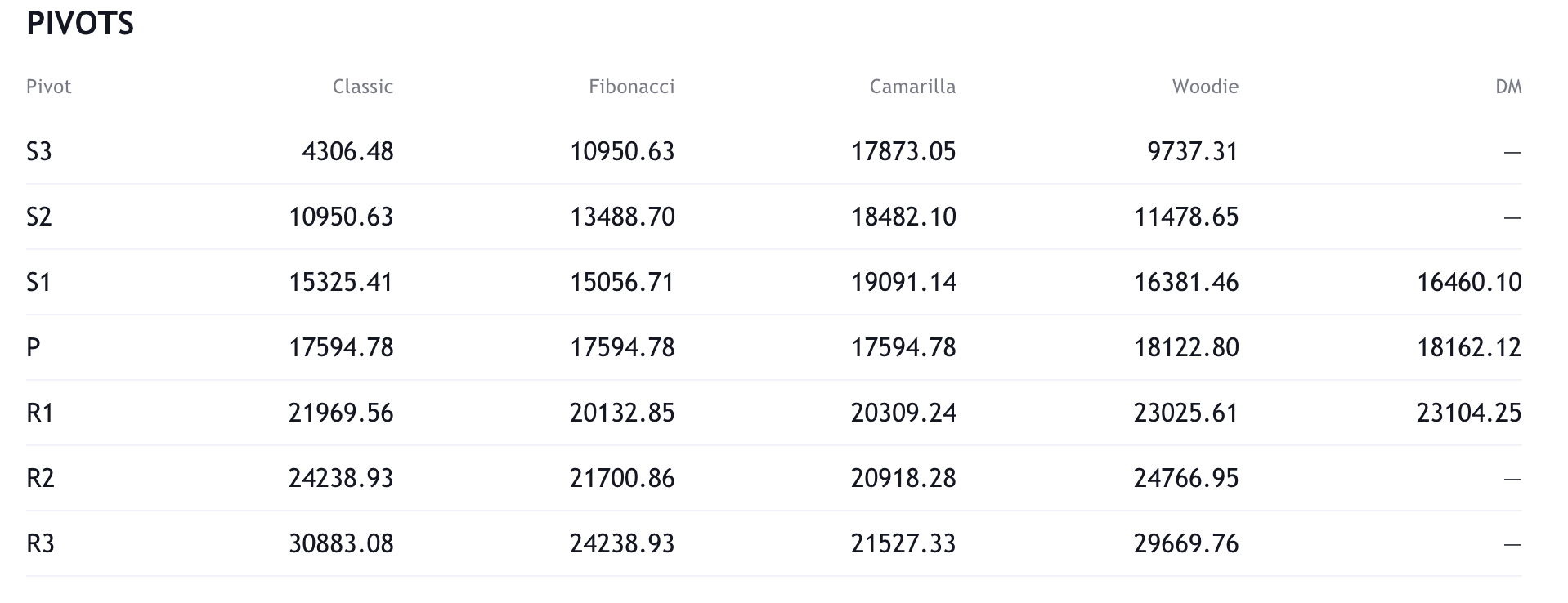Click Classic S3 value 4306.48
This screenshot has height=603, width=1568.
click(x=347, y=151)
